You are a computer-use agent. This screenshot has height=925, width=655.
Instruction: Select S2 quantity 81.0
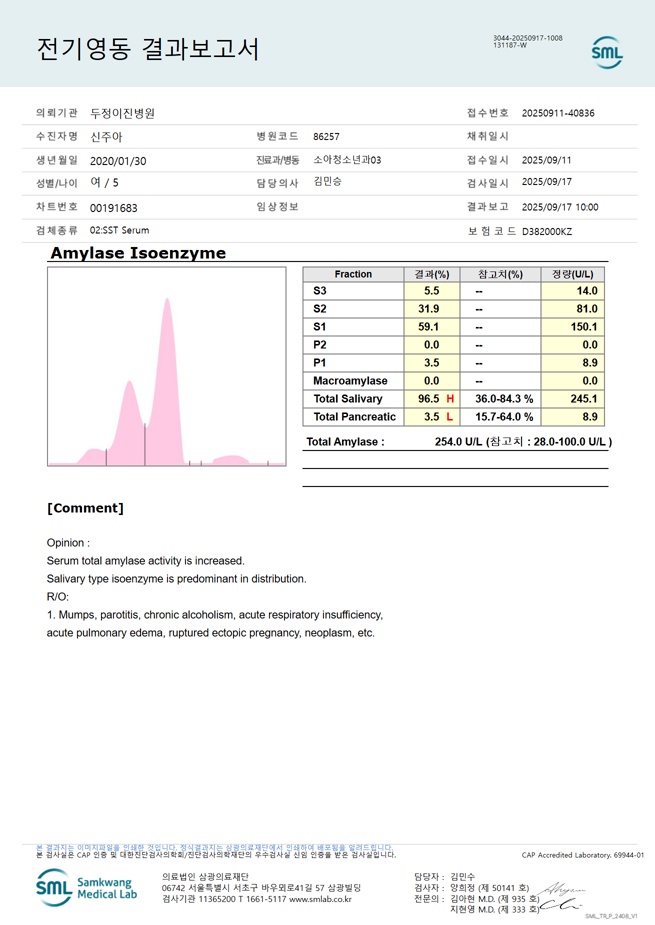pyautogui.click(x=587, y=309)
